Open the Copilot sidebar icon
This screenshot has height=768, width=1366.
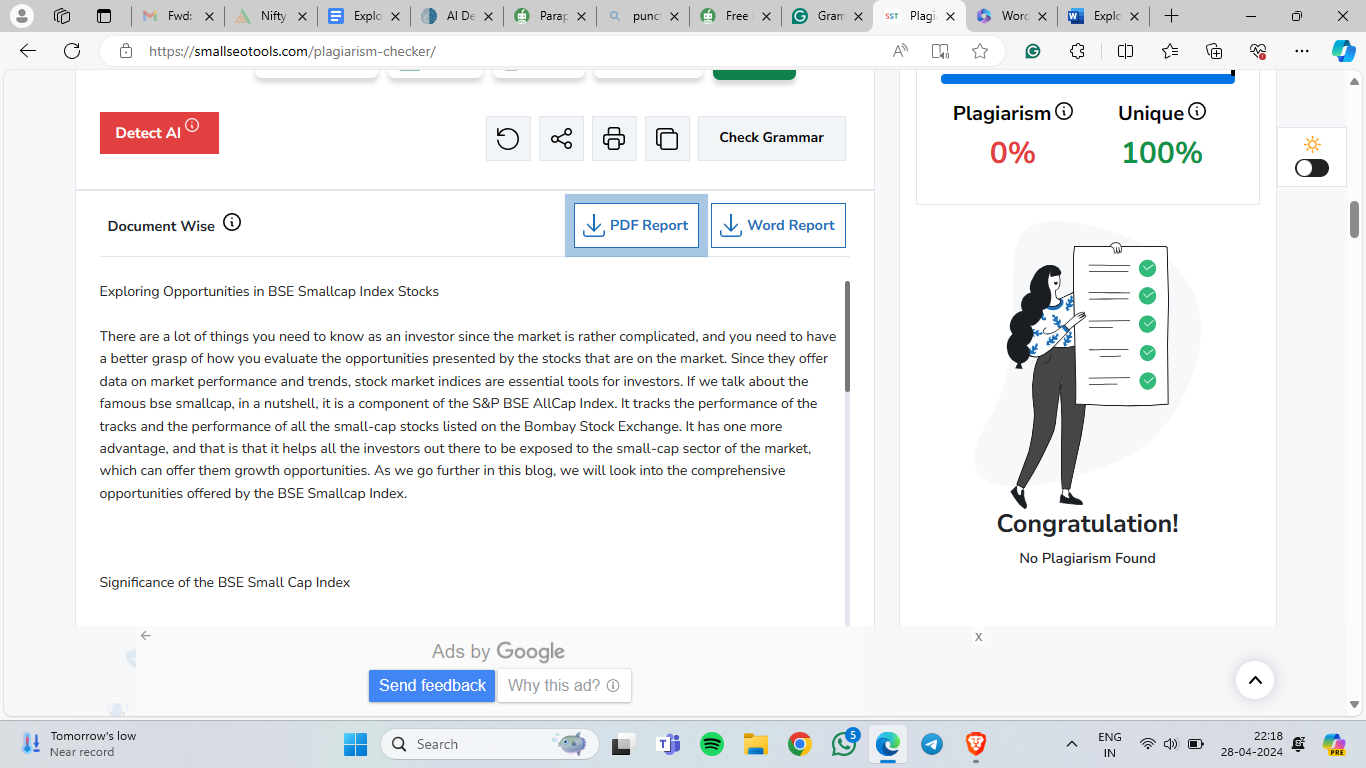(x=1343, y=51)
